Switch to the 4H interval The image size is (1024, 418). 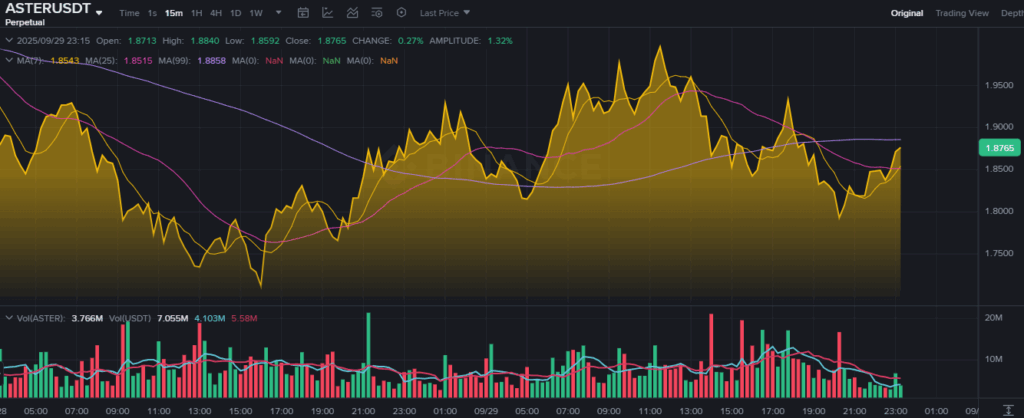tap(216, 13)
